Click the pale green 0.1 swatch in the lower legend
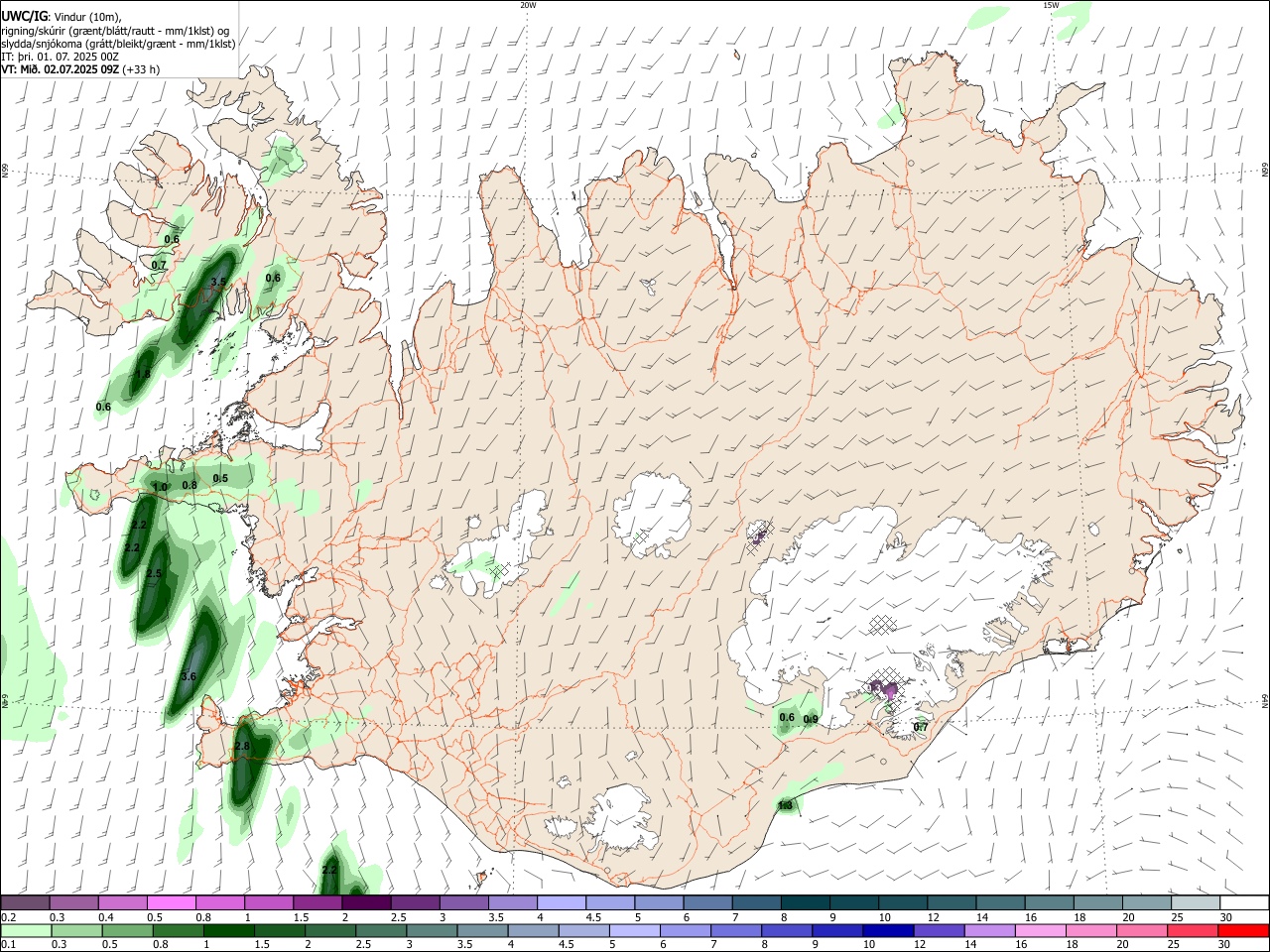The image size is (1270, 952). [25, 930]
